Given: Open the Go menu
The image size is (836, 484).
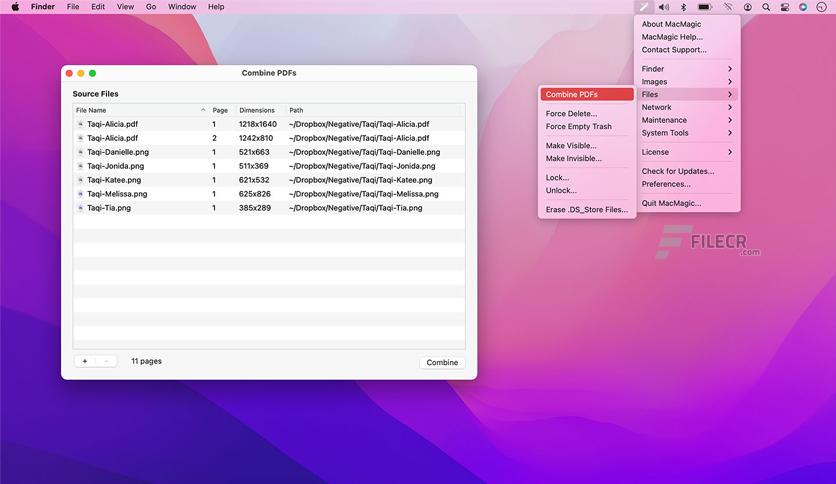Looking at the screenshot, I should 151,7.
